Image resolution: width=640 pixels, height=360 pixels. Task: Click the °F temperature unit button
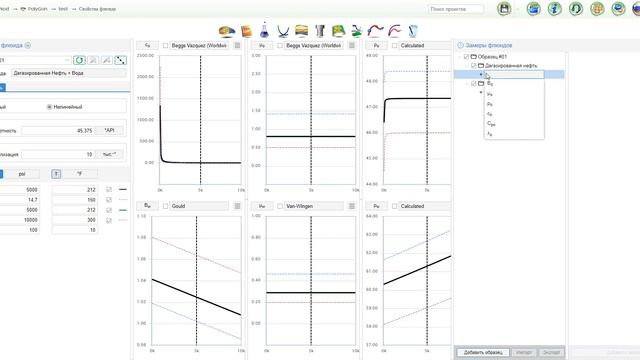click(x=80, y=174)
